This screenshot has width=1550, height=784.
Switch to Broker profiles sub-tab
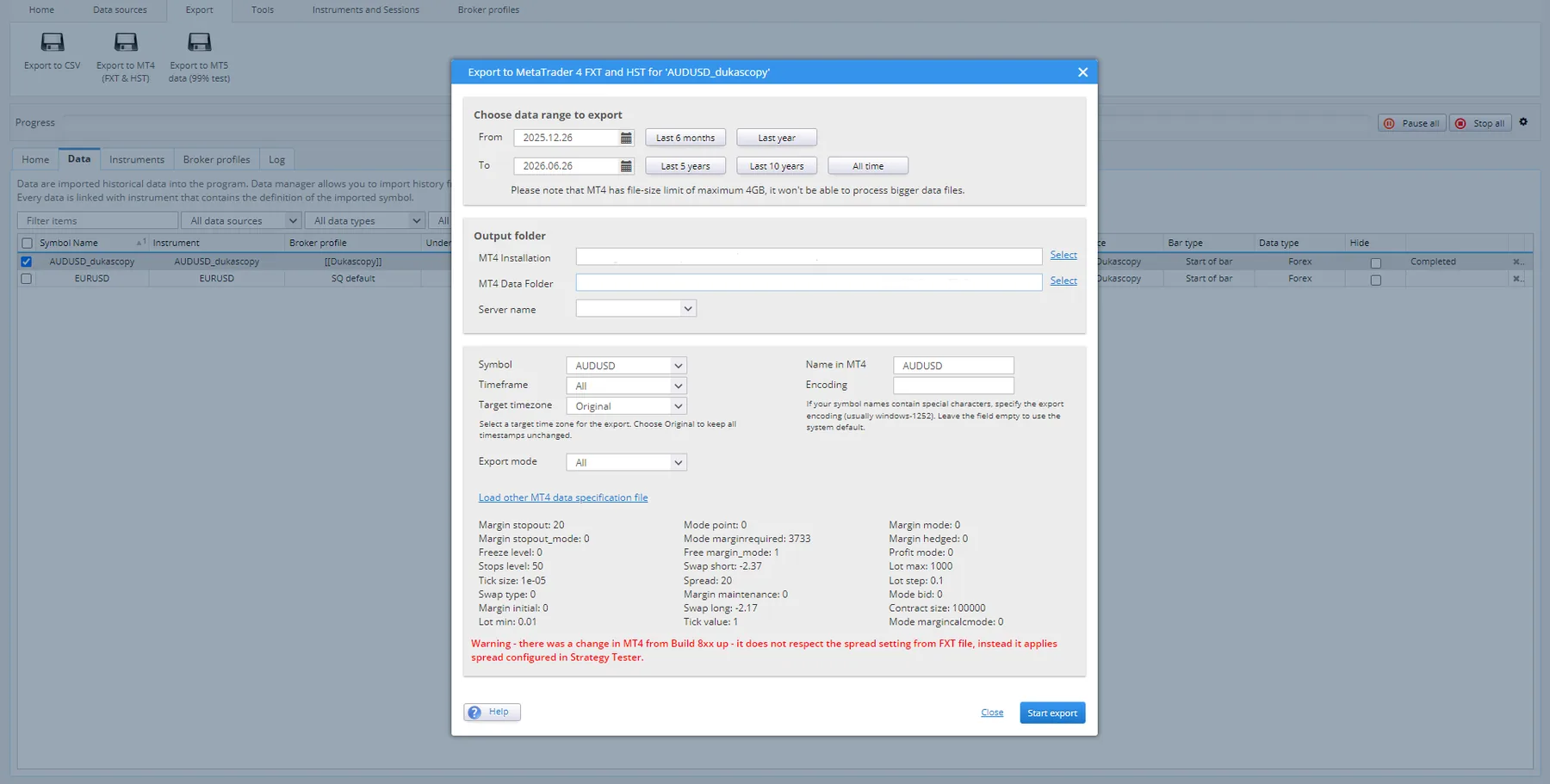click(216, 160)
